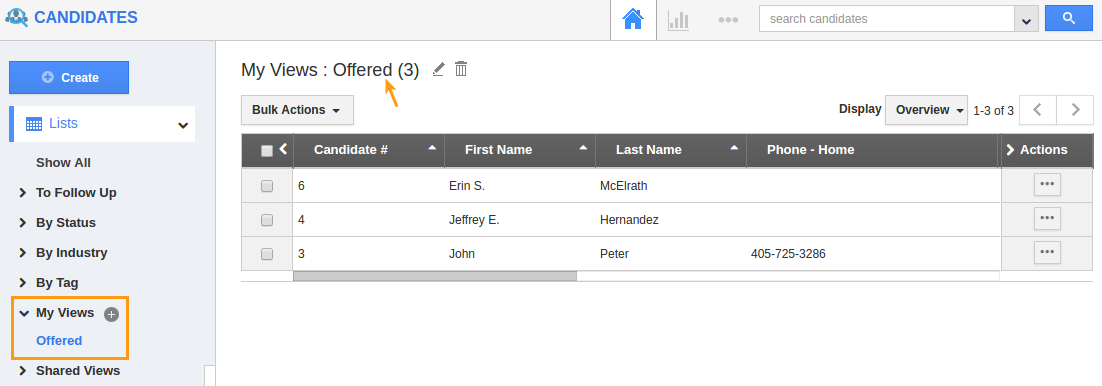Click candidate number 3 cell
Image resolution: width=1102 pixels, height=386 pixels.
pos(368,254)
